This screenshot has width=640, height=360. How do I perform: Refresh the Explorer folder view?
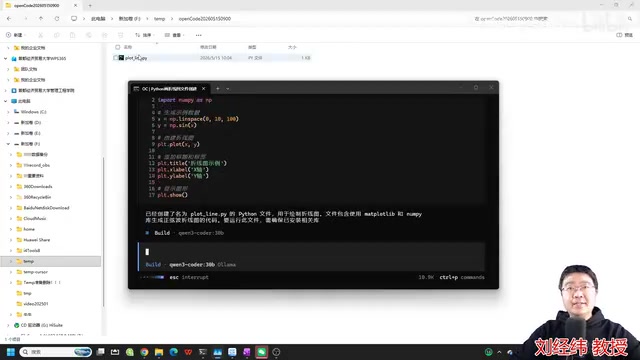coord(57,19)
